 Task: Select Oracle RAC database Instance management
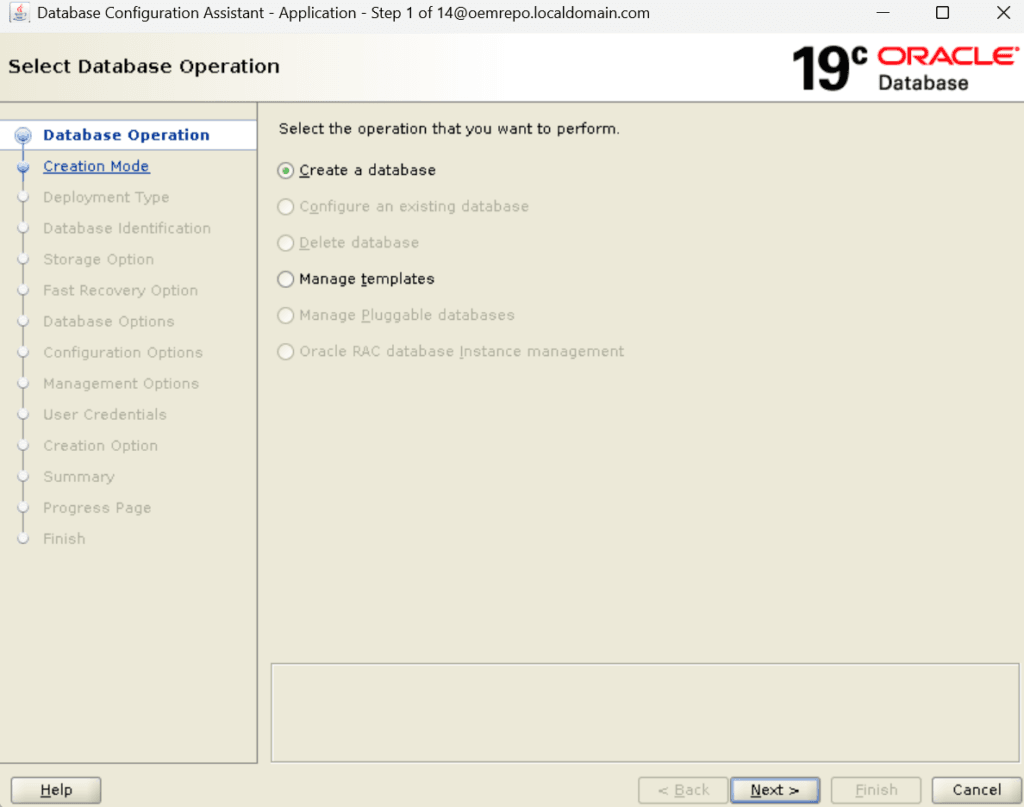[285, 352]
